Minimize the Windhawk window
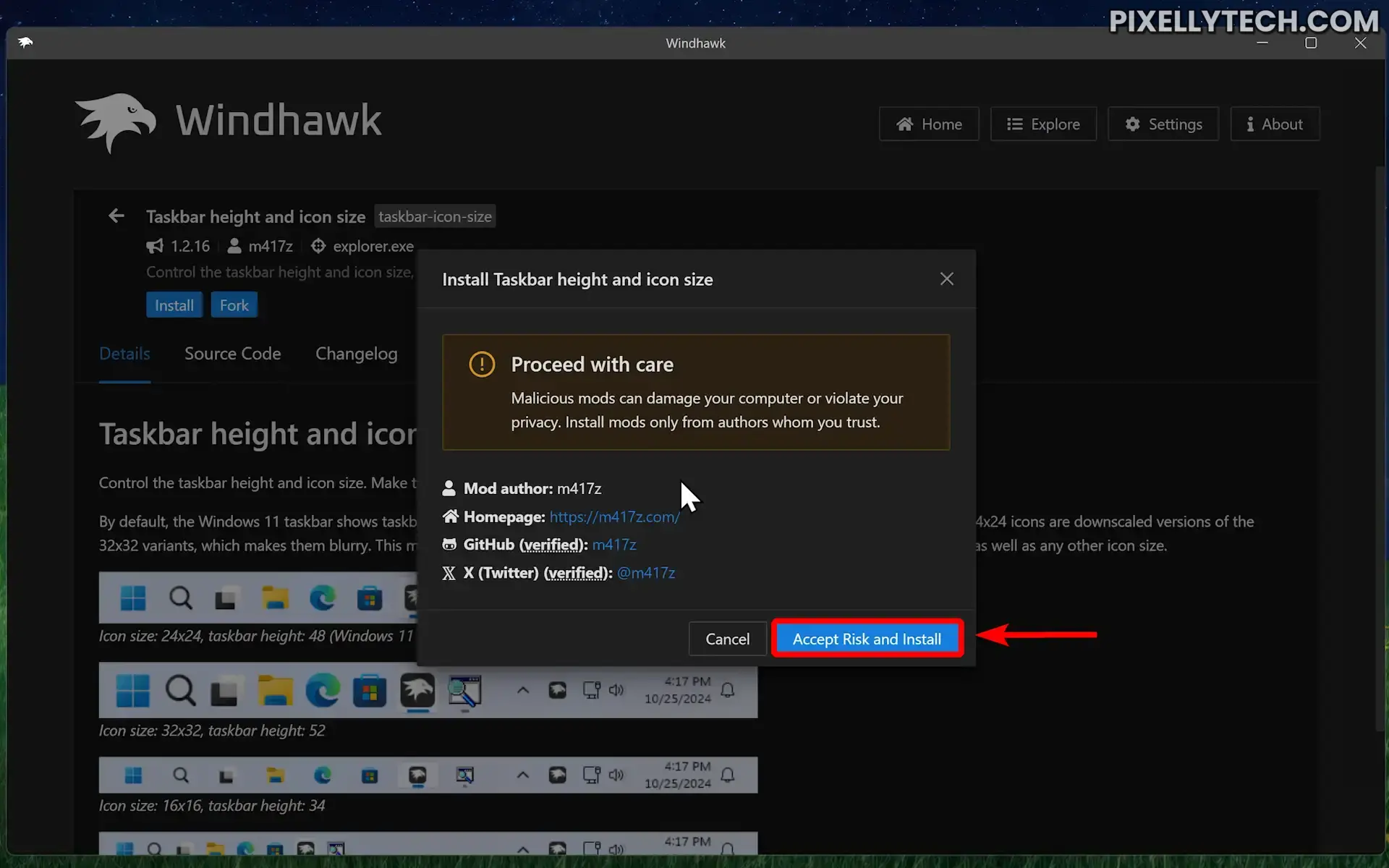Viewport: 1389px width, 868px height. (x=1262, y=43)
